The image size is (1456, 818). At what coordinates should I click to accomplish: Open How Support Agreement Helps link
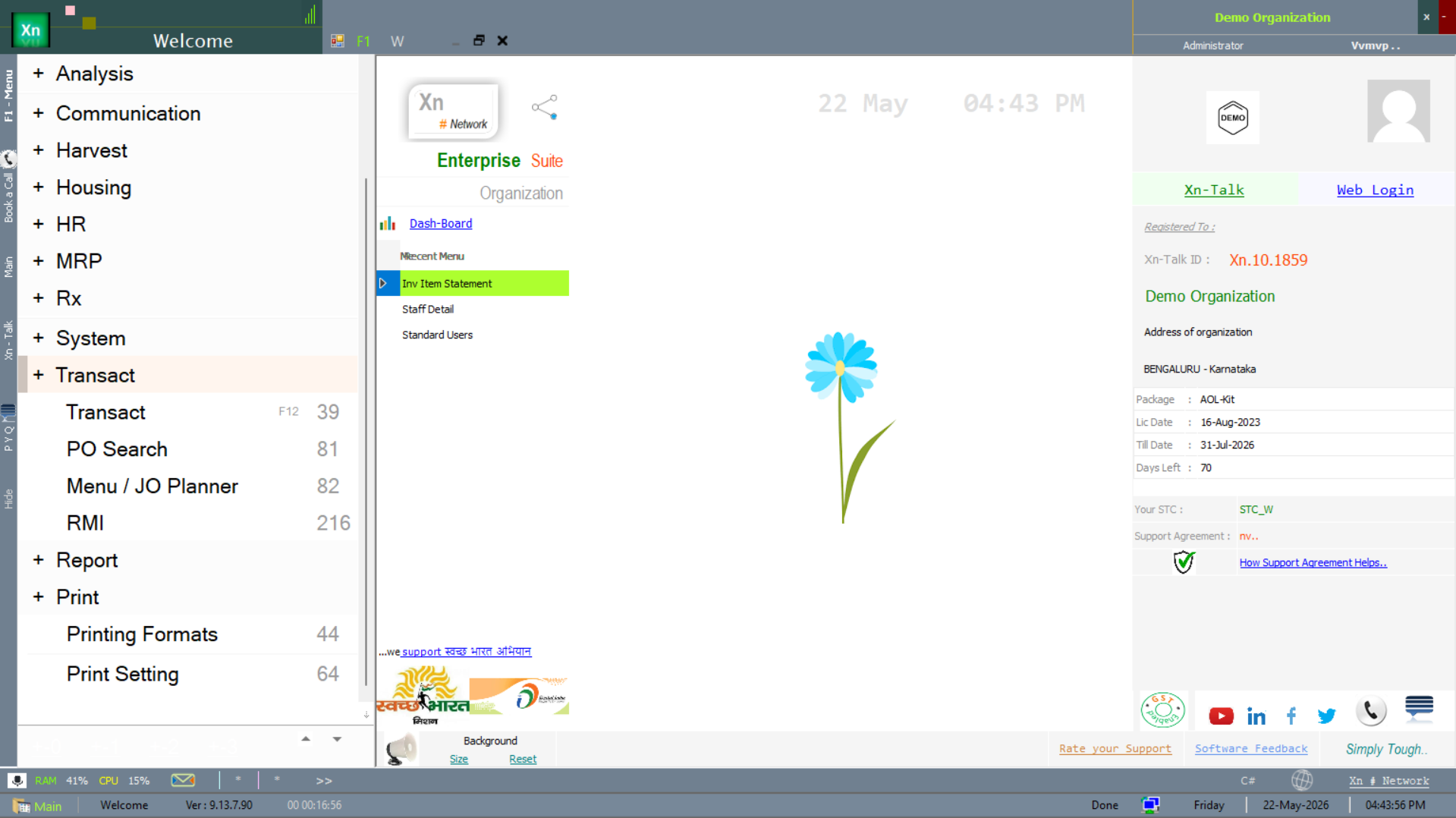click(1313, 562)
